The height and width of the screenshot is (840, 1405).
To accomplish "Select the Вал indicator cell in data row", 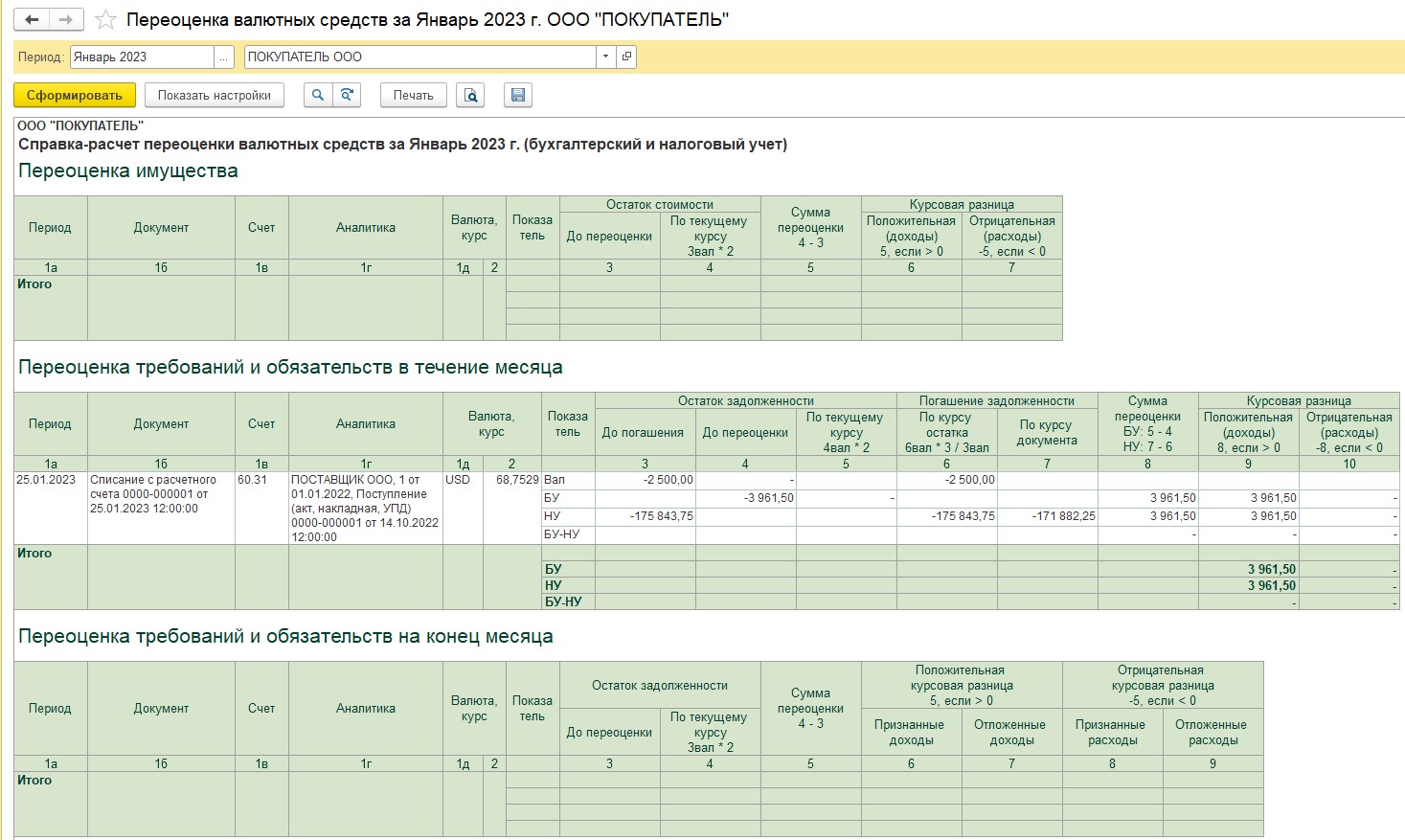I will pyautogui.click(x=568, y=480).
